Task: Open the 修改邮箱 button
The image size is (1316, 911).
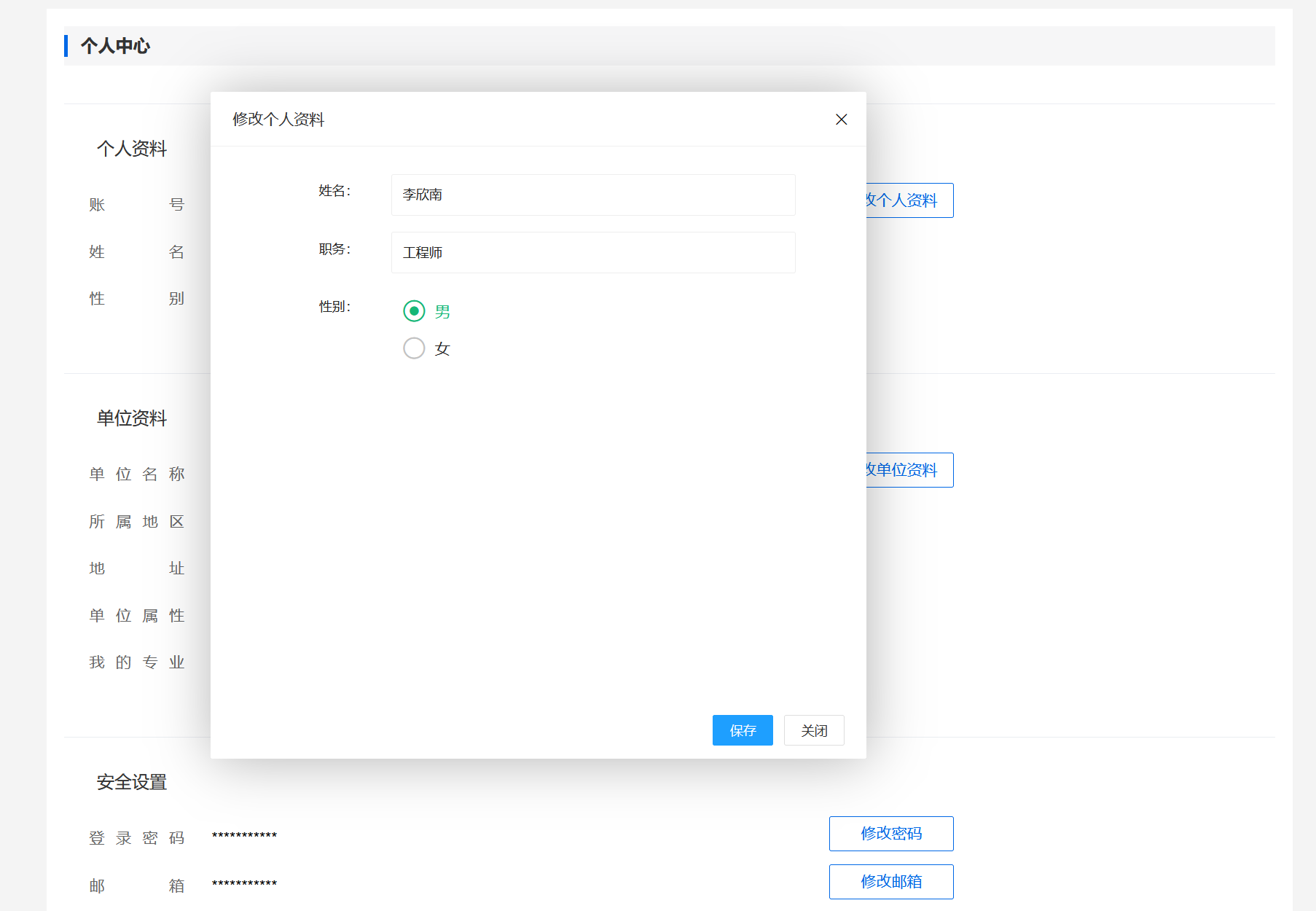Action: coord(890,882)
